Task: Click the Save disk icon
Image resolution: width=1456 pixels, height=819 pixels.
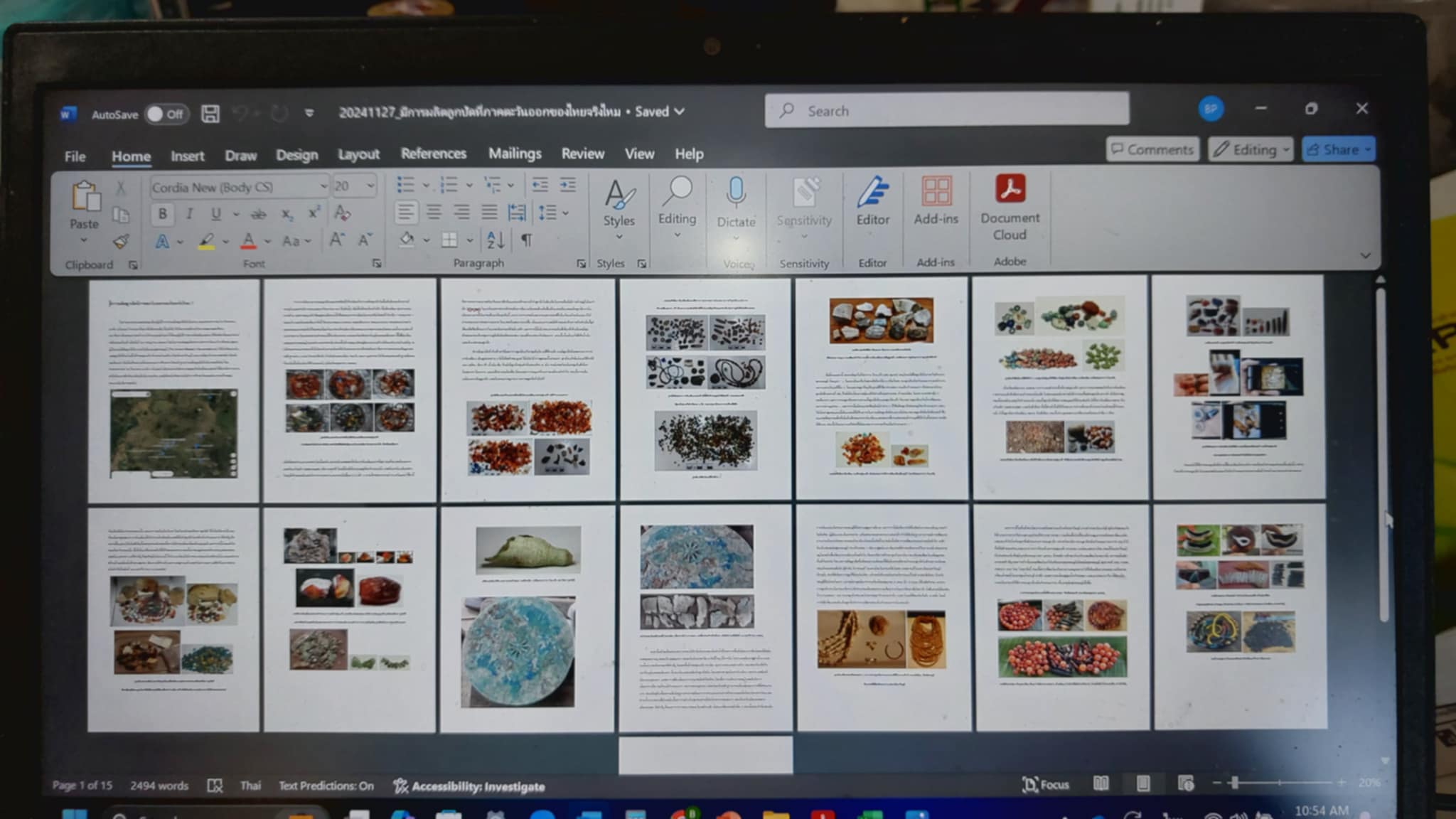Action: pyautogui.click(x=210, y=114)
